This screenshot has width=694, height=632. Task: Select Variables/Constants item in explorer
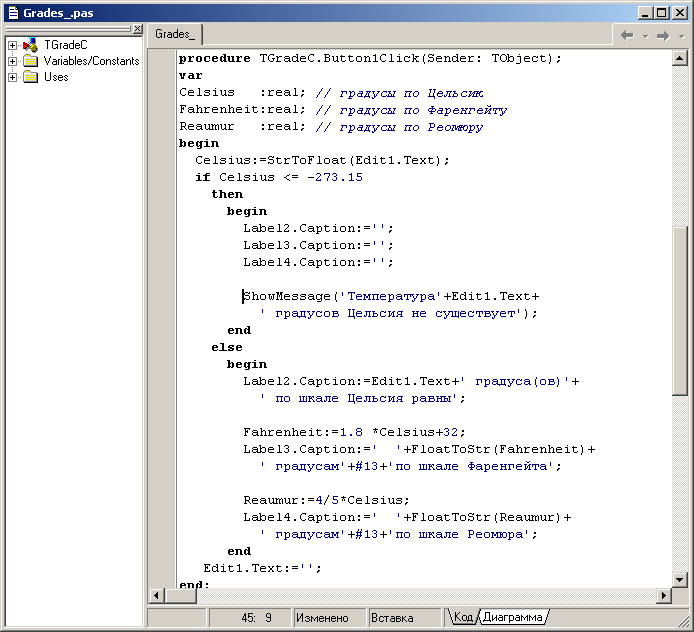(x=91, y=61)
